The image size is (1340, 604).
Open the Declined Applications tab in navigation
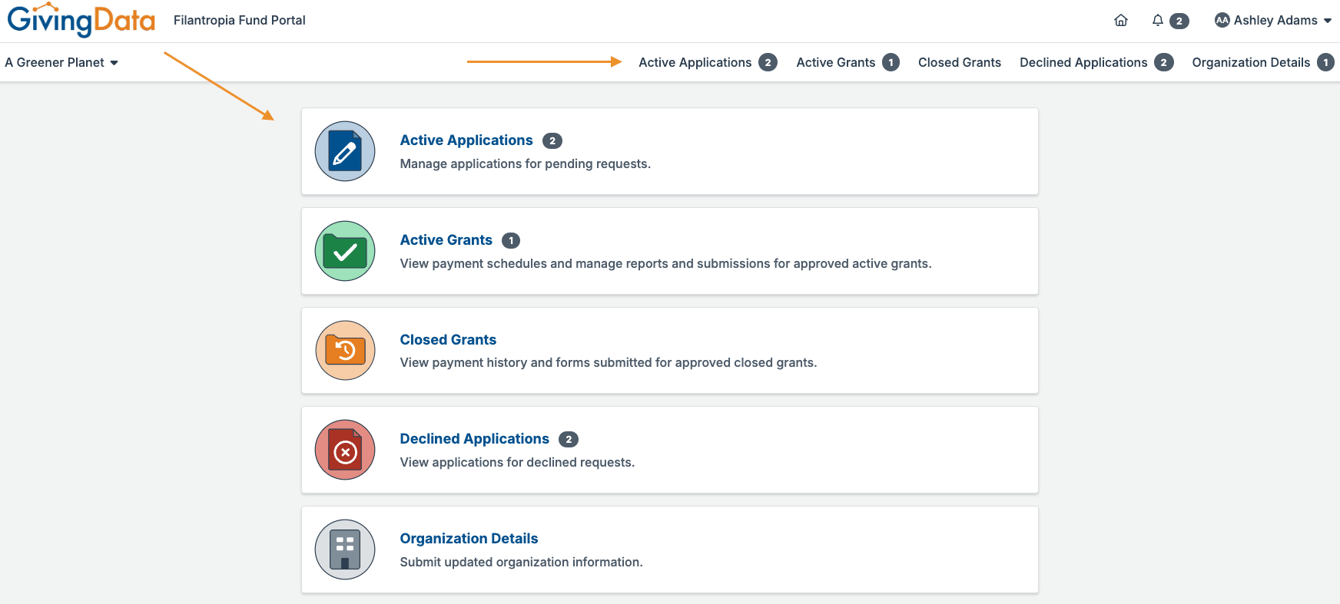[1084, 62]
